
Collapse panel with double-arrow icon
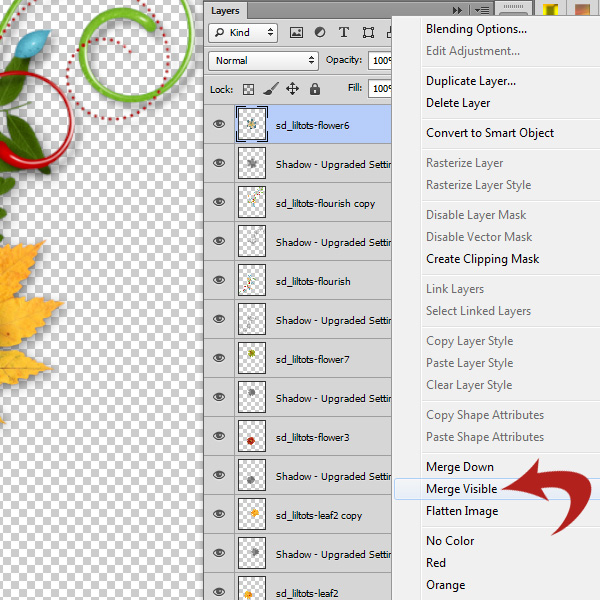[x=457, y=10]
